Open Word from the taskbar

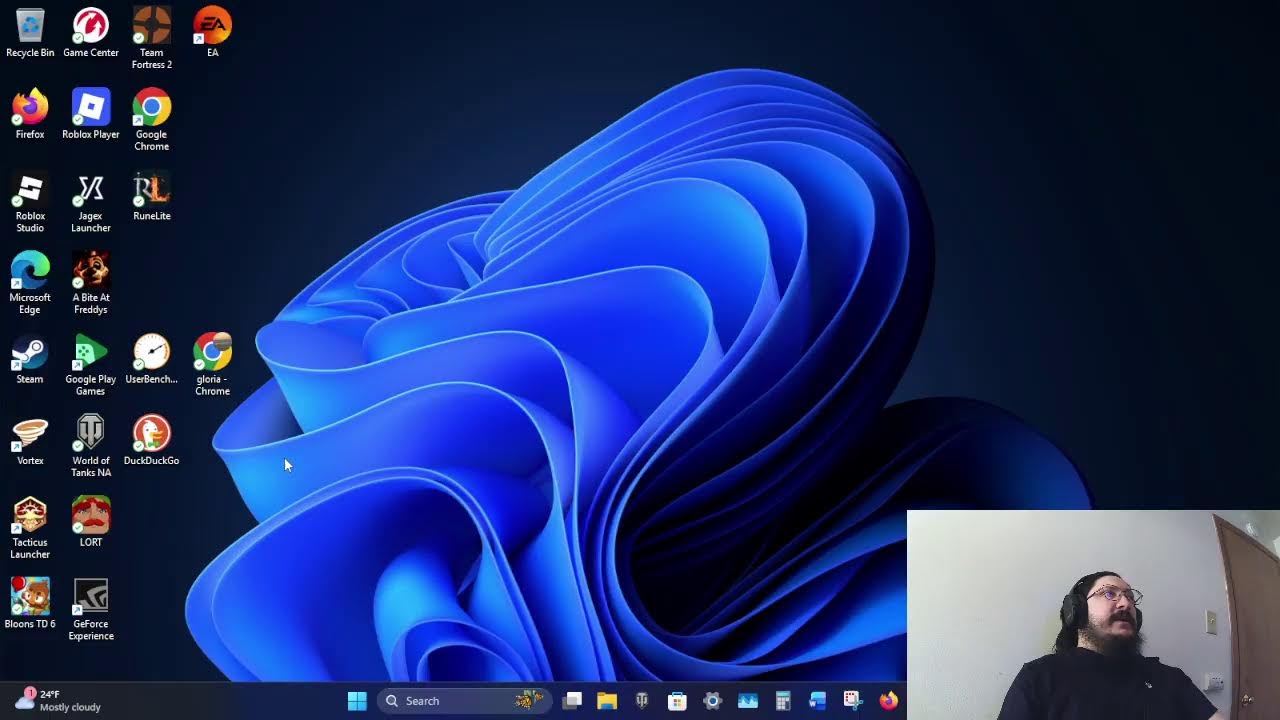[818, 701]
